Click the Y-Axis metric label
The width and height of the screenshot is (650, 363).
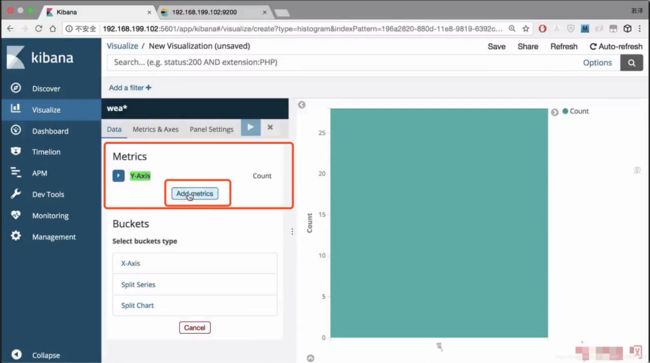pos(140,176)
